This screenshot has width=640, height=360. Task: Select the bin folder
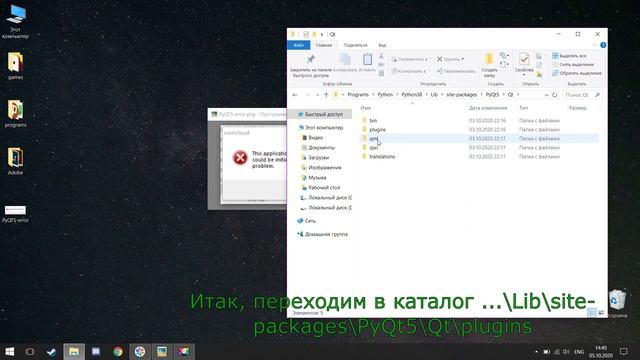[x=373, y=120]
